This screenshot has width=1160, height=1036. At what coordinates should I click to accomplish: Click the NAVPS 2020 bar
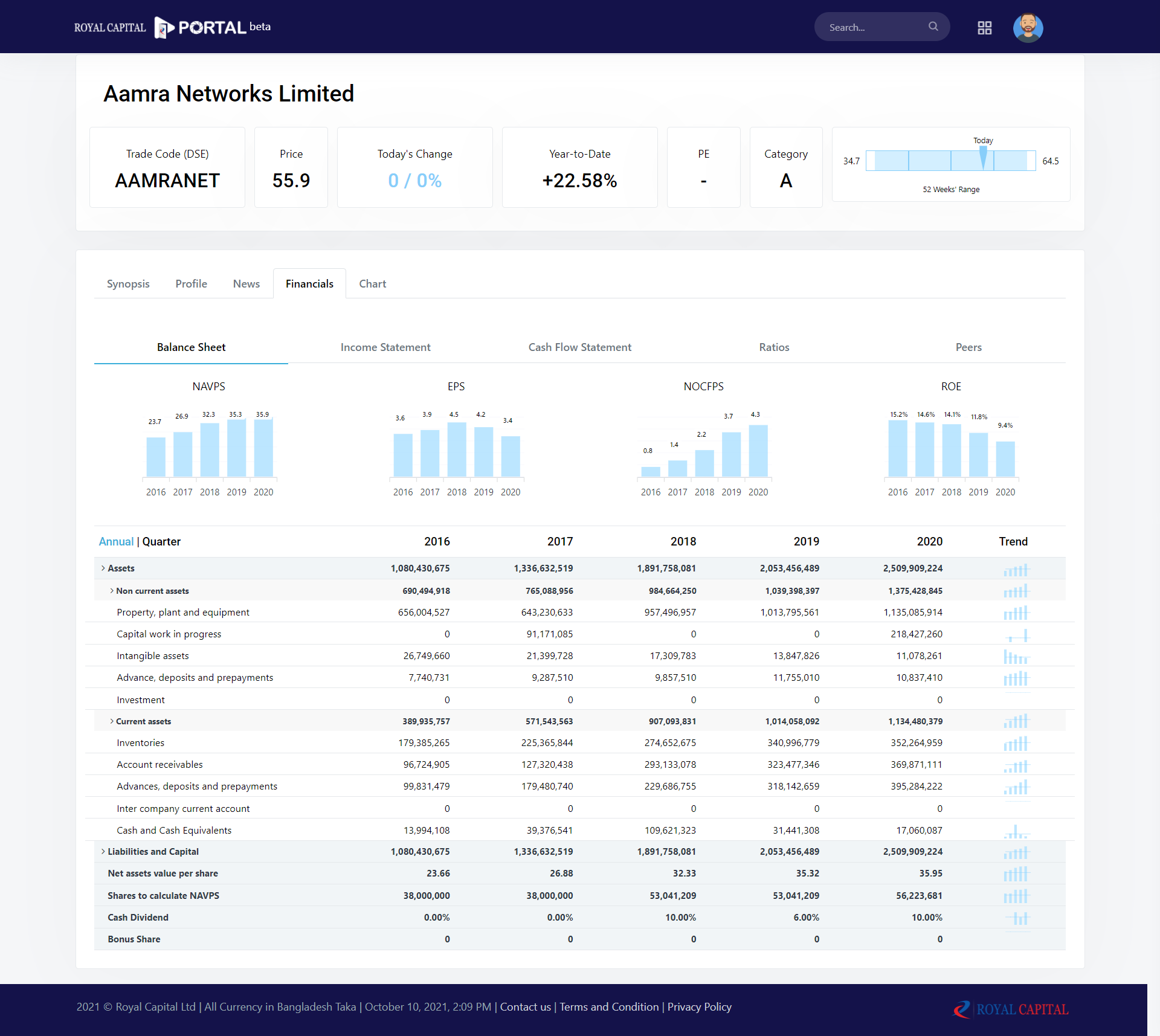click(x=263, y=448)
